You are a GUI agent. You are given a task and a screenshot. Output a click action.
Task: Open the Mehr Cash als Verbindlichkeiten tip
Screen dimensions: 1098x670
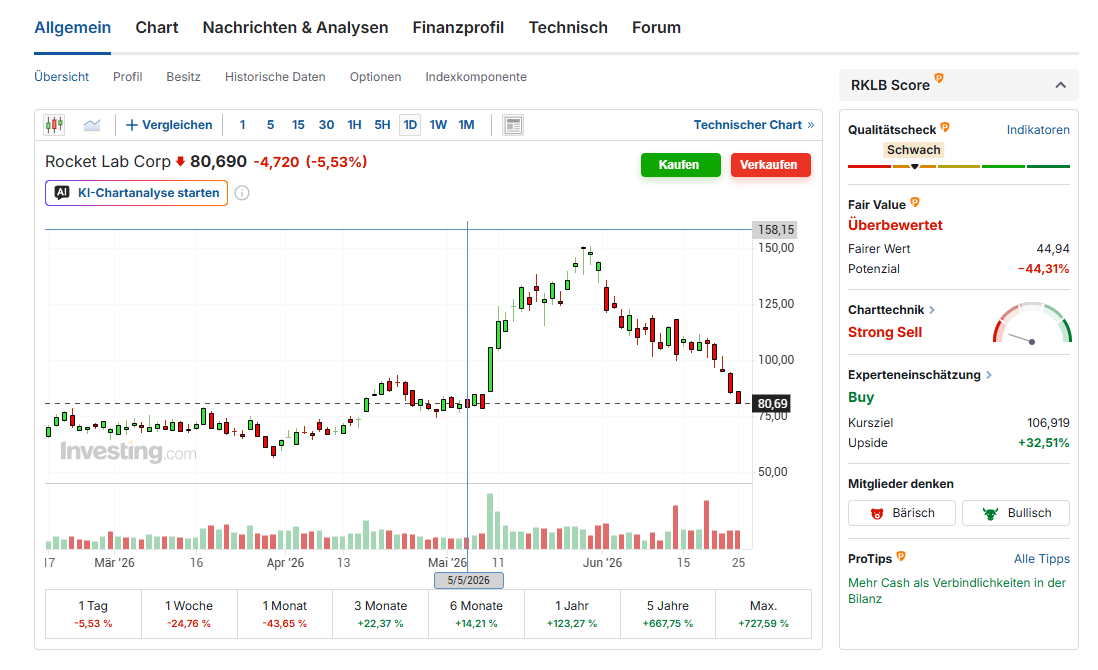[957, 591]
